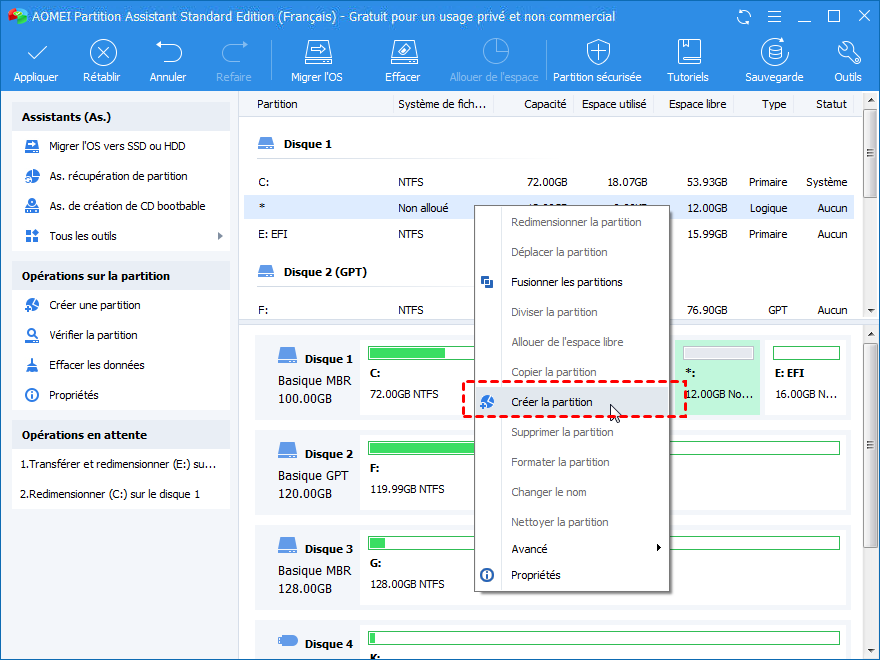Click the Refaire redo arrow
Viewport: 880px width, 660px height.
(235, 52)
